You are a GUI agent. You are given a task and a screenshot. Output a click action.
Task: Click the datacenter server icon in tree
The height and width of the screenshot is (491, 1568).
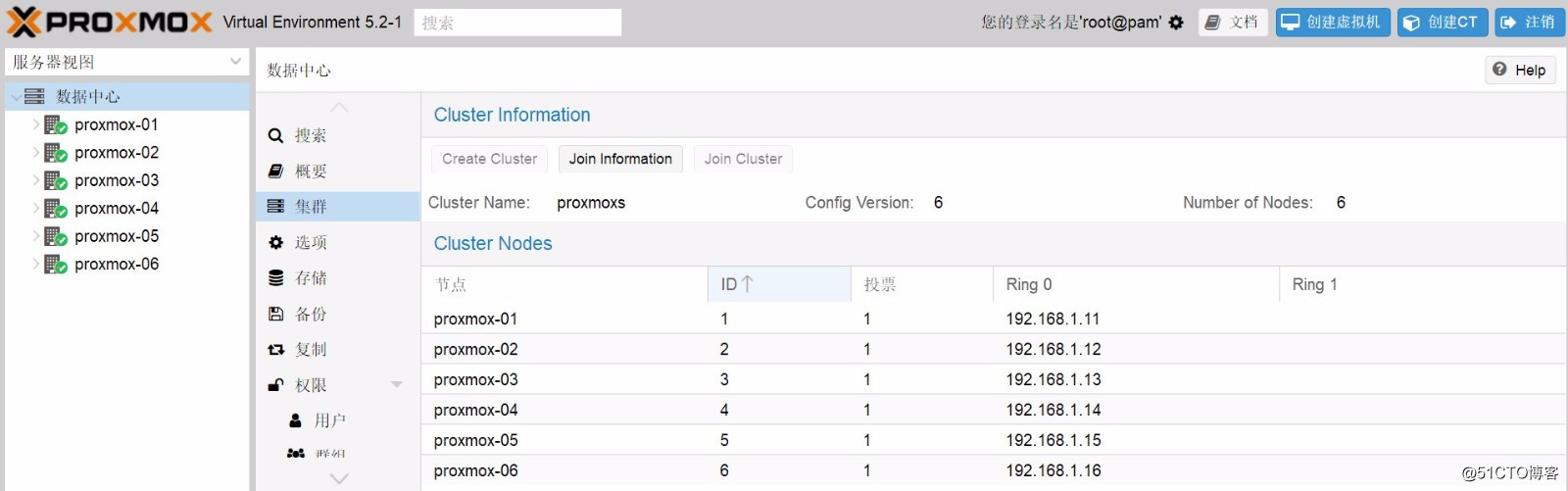tap(34, 96)
